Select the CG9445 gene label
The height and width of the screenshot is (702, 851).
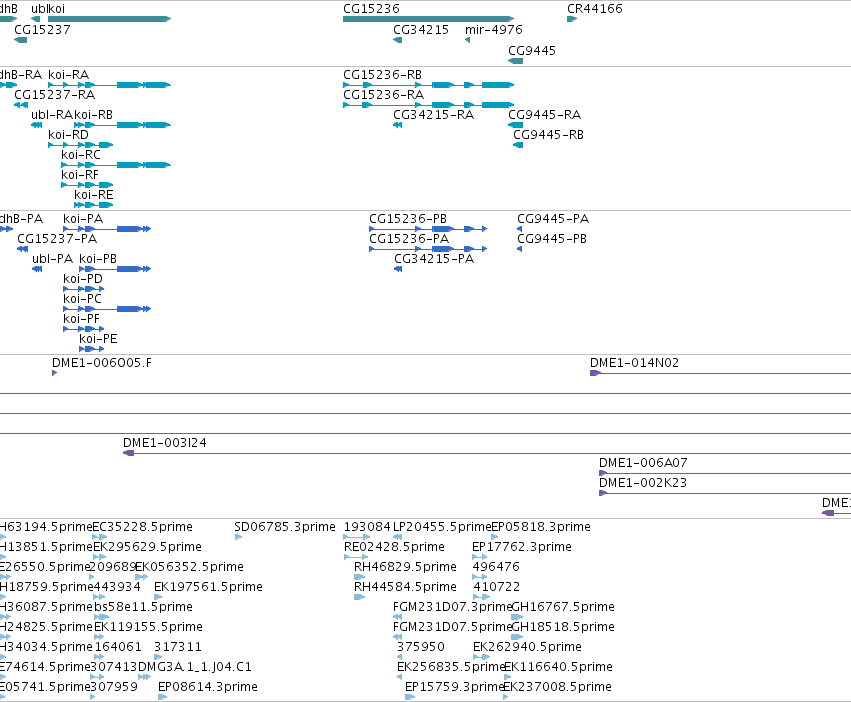532,51
